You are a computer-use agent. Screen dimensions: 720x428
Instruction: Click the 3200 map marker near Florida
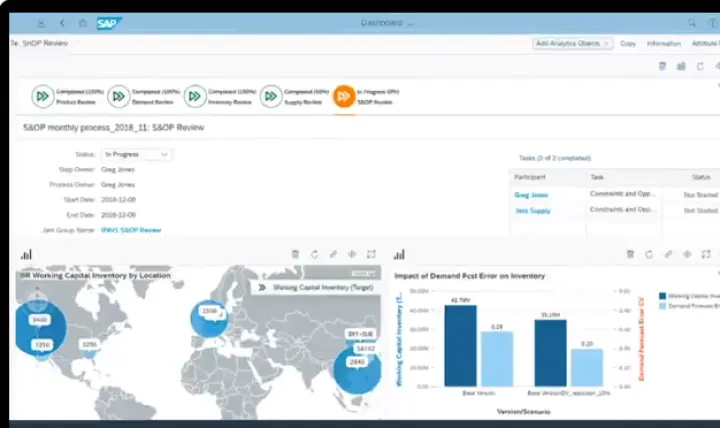[90, 345]
